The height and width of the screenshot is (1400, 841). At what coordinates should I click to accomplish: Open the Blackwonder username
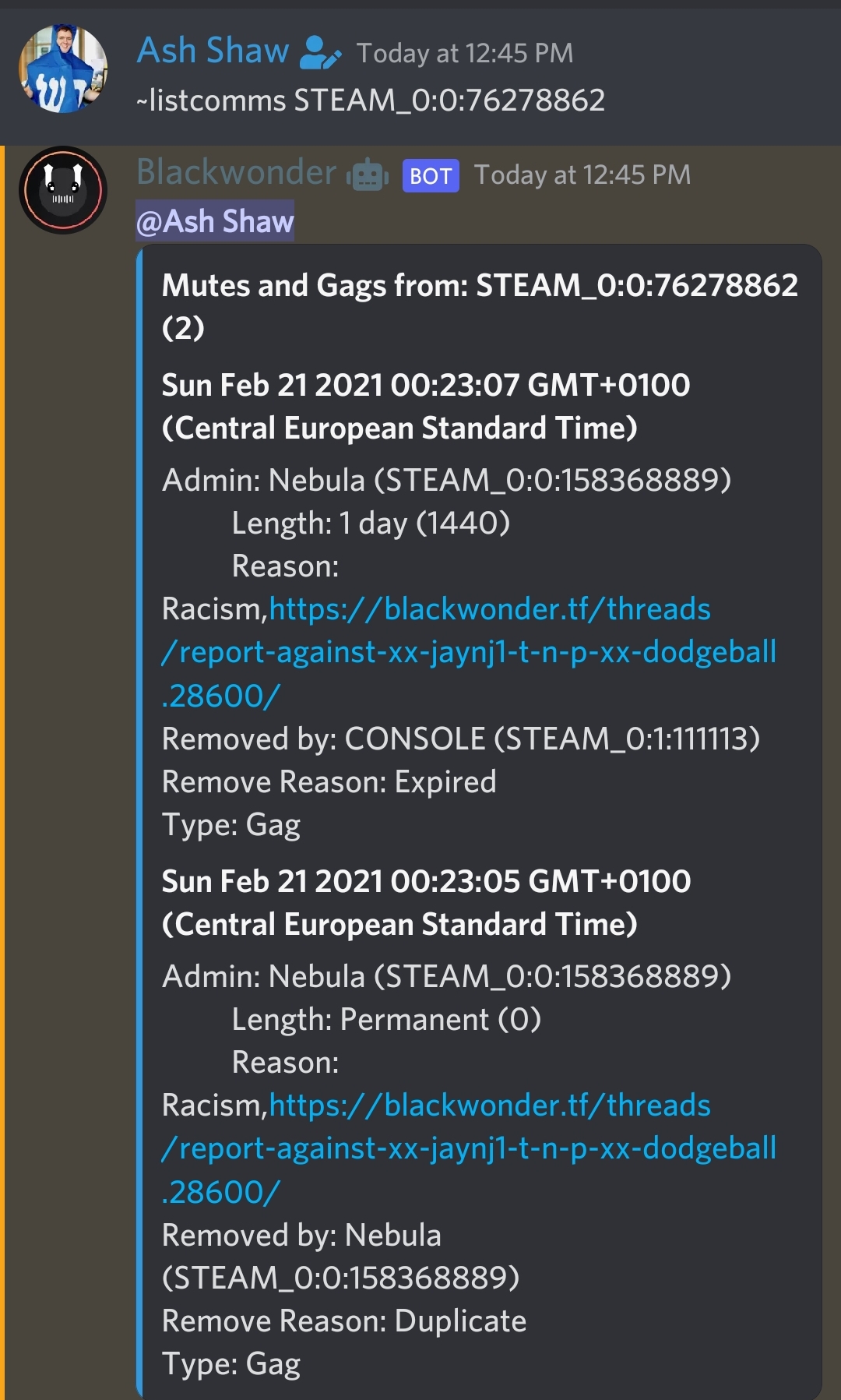[x=237, y=172]
